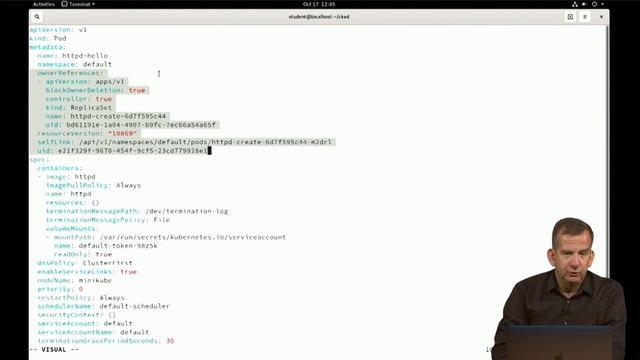The height and width of the screenshot is (360, 640).
Task: Click the volume icon in top bar
Action: (584, 4)
